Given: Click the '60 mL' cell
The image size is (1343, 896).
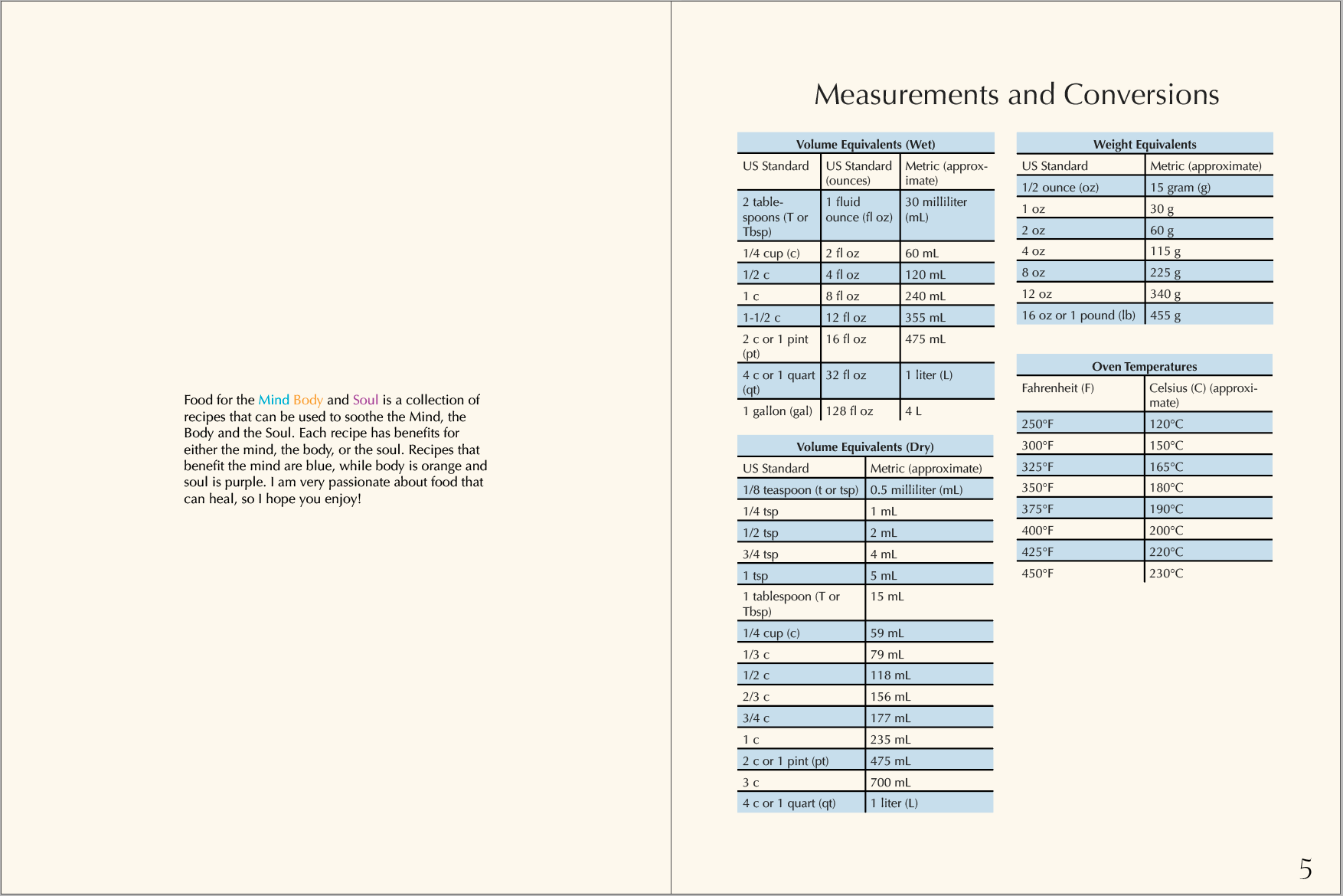Looking at the screenshot, I should tap(947, 253).
